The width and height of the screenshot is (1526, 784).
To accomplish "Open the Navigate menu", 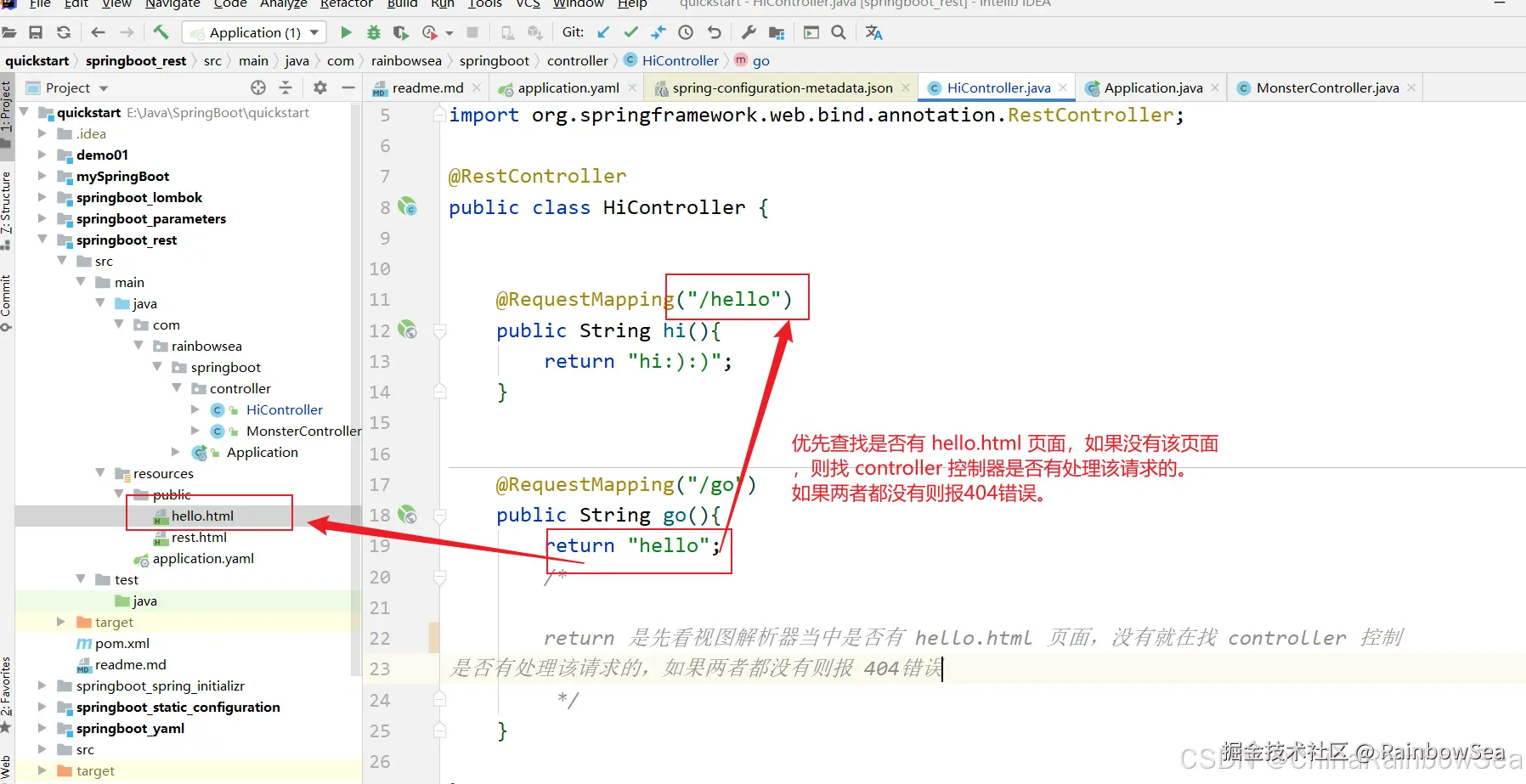I will pyautogui.click(x=172, y=4).
